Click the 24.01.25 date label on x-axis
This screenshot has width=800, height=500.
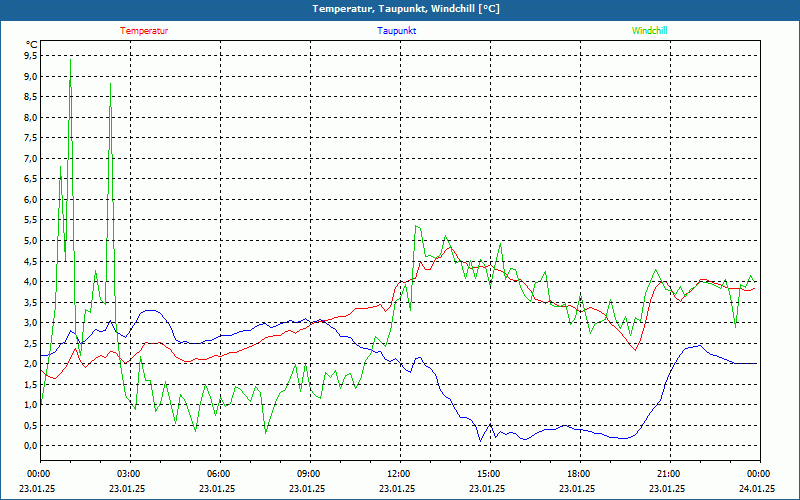(757, 488)
